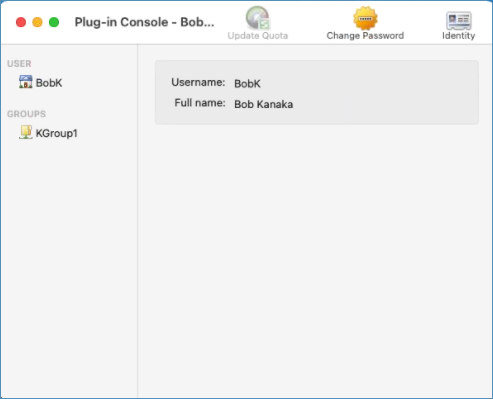Click the BobK user house icon
The height and width of the screenshot is (399, 493).
[x=26, y=82]
